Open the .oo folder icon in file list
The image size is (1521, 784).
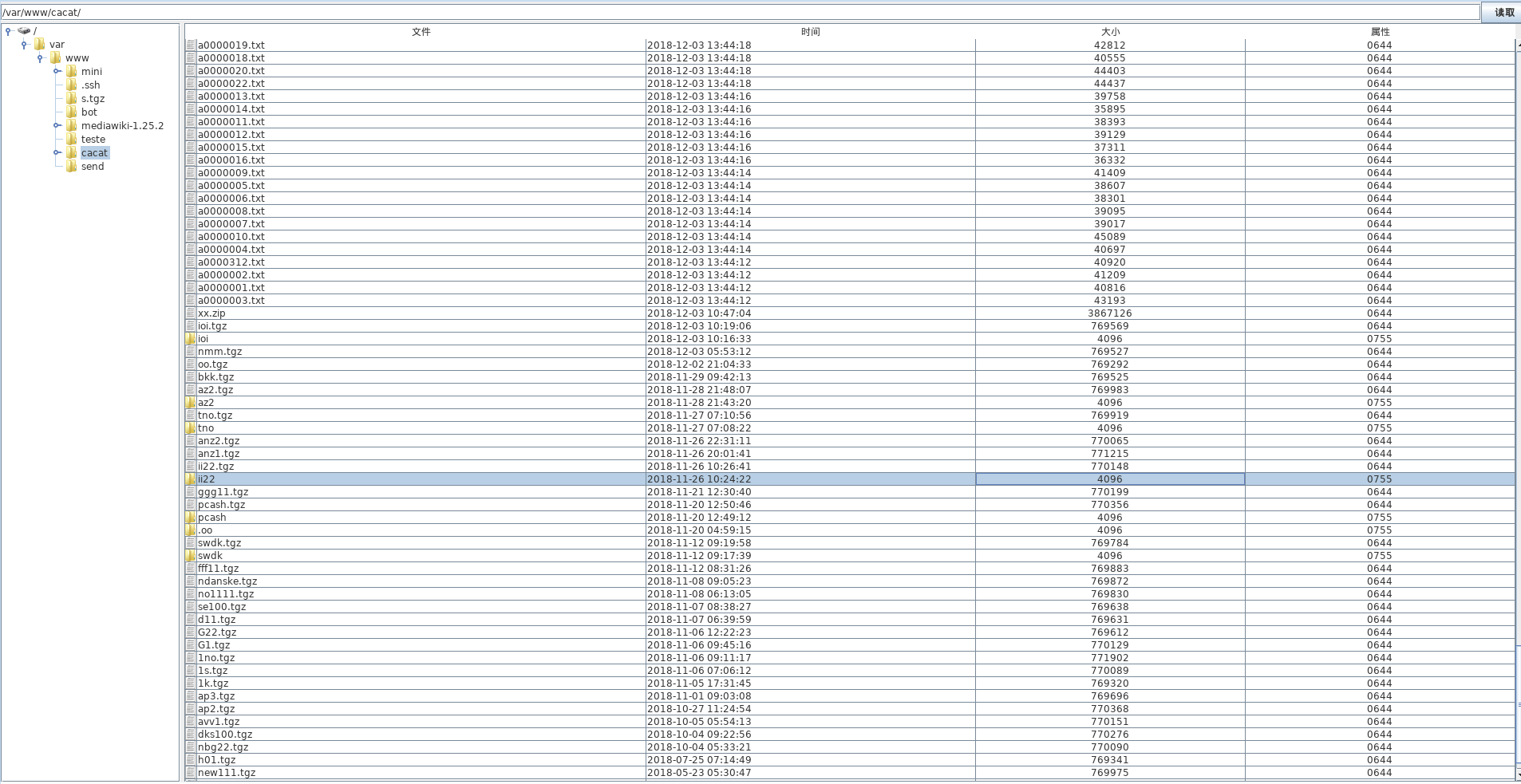pos(191,530)
